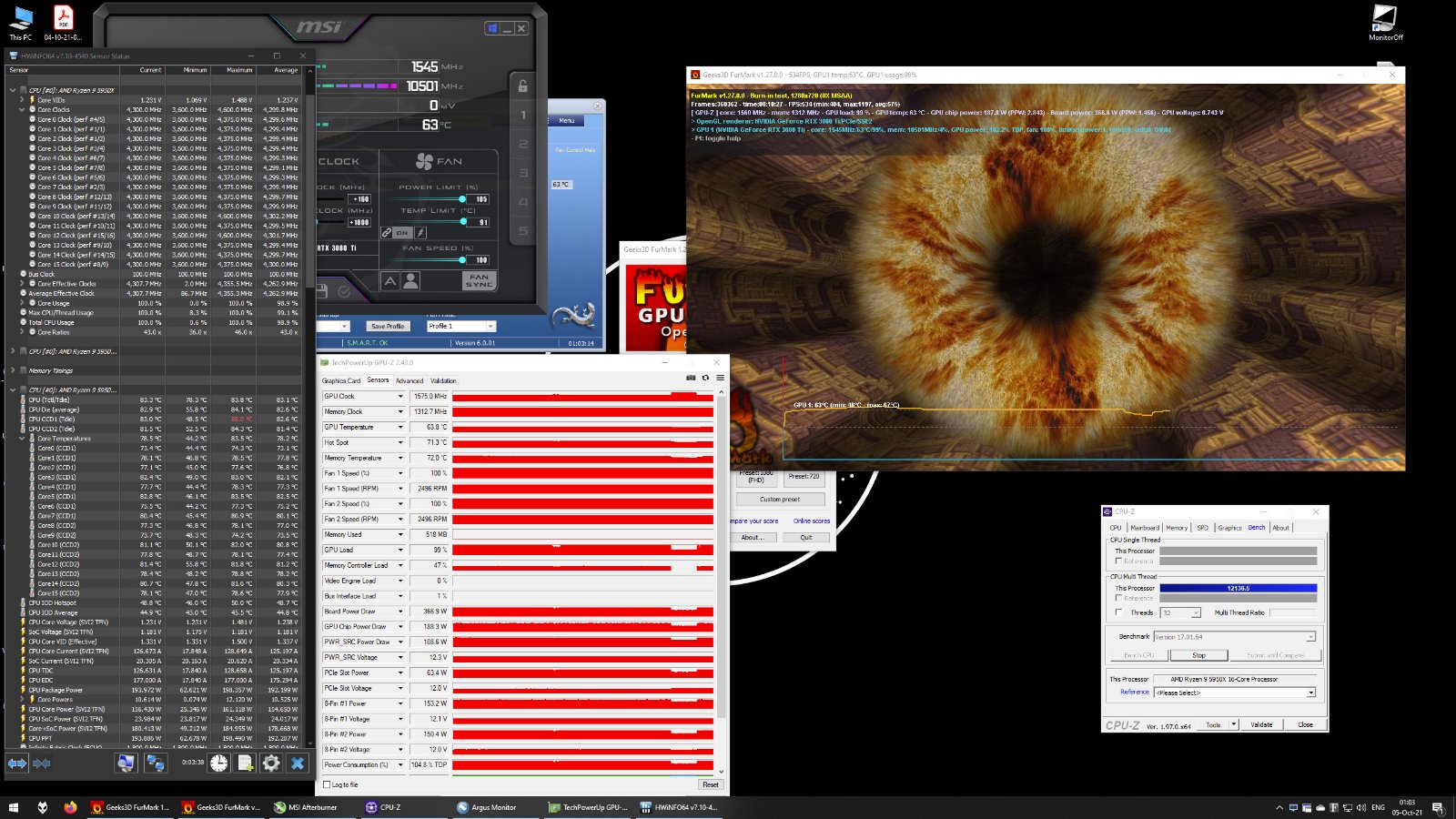Collapse the Core Clocks tree in HWiNFO
This screenshot has height=819, width=1456.
pos(22,109)
